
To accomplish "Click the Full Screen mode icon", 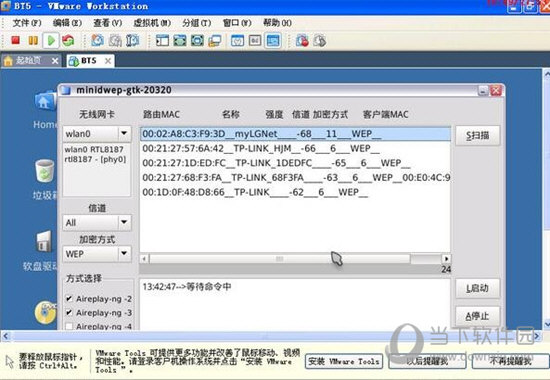I will 180,41.
